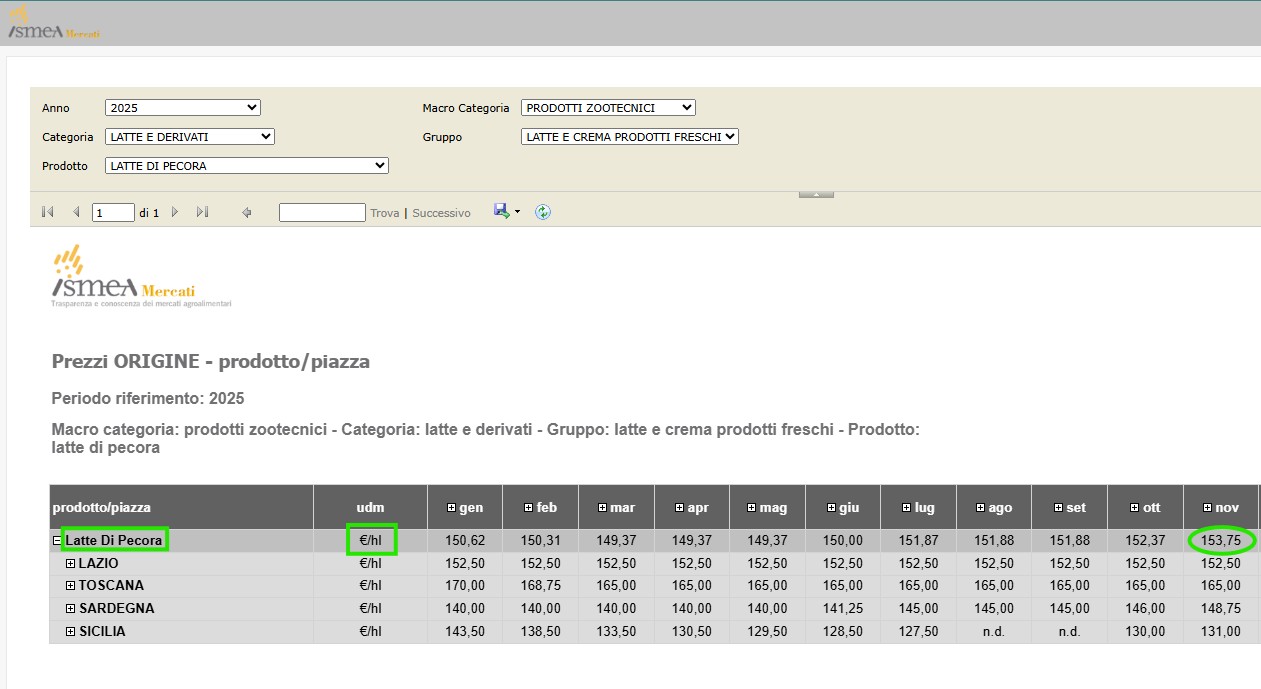Select SICILIA lug value 127,50
This screenshot has width=1261, height=689.
pos(918,632)
